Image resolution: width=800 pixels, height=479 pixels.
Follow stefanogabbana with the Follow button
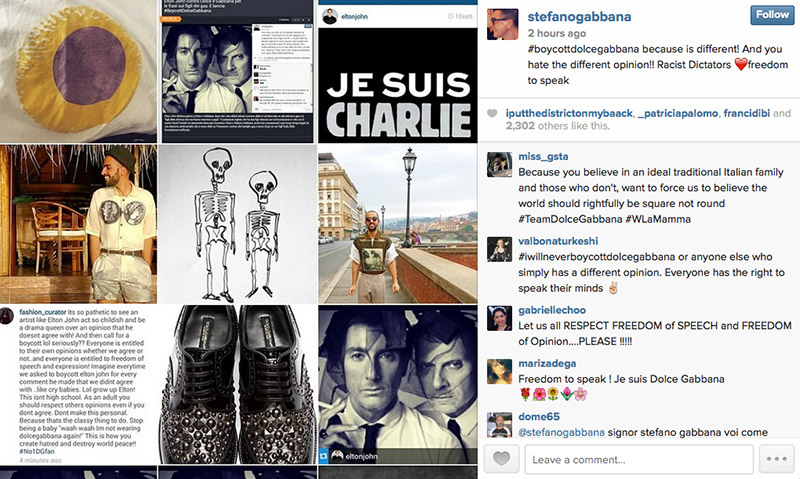[x=772, y=15]
